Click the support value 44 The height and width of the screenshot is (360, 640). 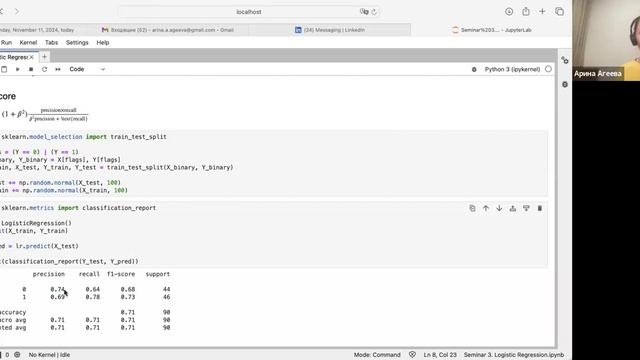tap(167, 289)
